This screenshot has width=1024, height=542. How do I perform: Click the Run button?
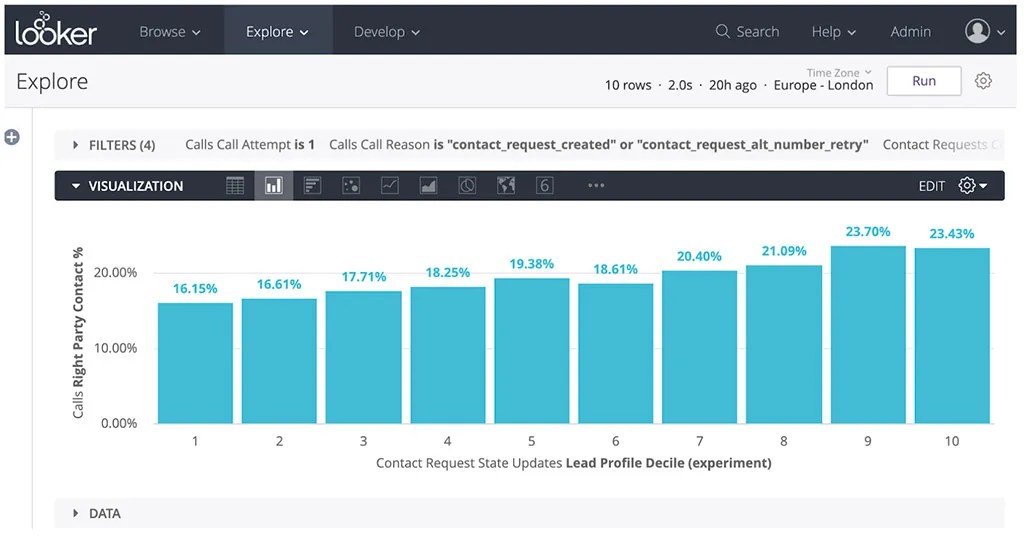(923, 81)
